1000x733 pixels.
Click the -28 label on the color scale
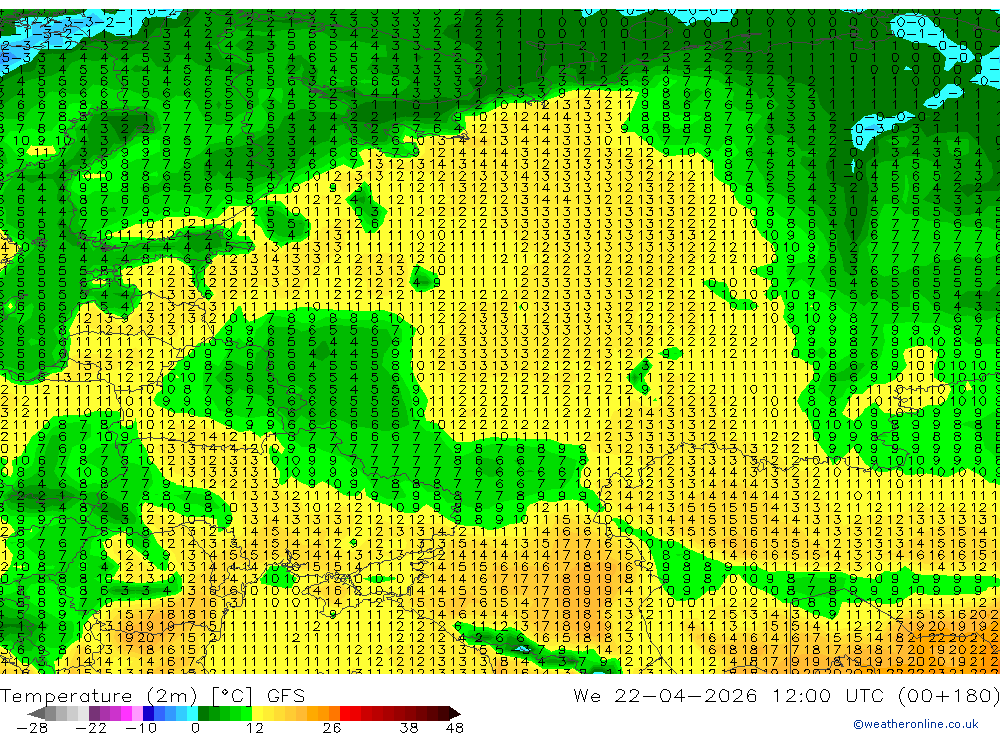pyautogui.click(x=31, y=728)
